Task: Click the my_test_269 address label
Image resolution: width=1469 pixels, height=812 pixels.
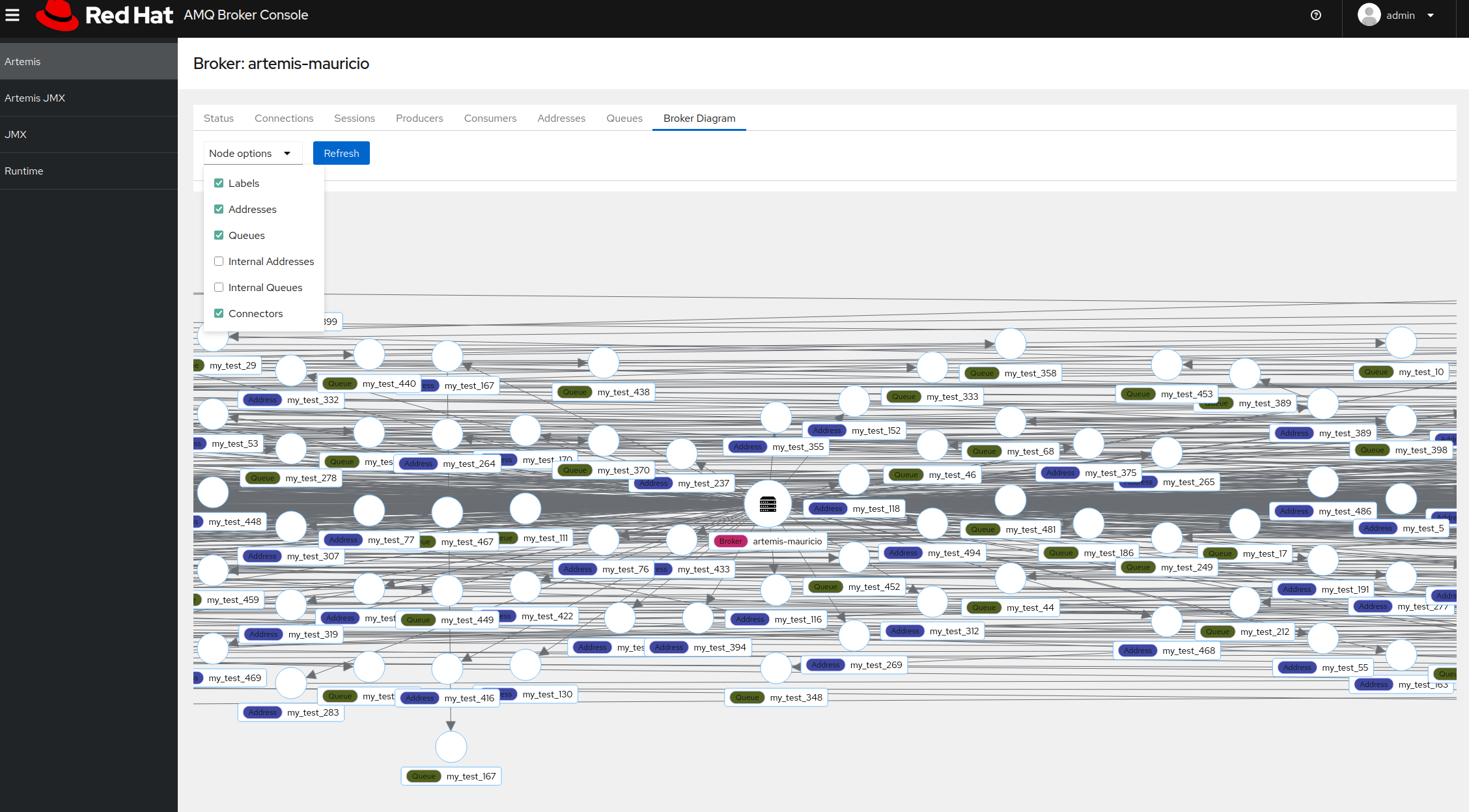Action: (876, 665)
